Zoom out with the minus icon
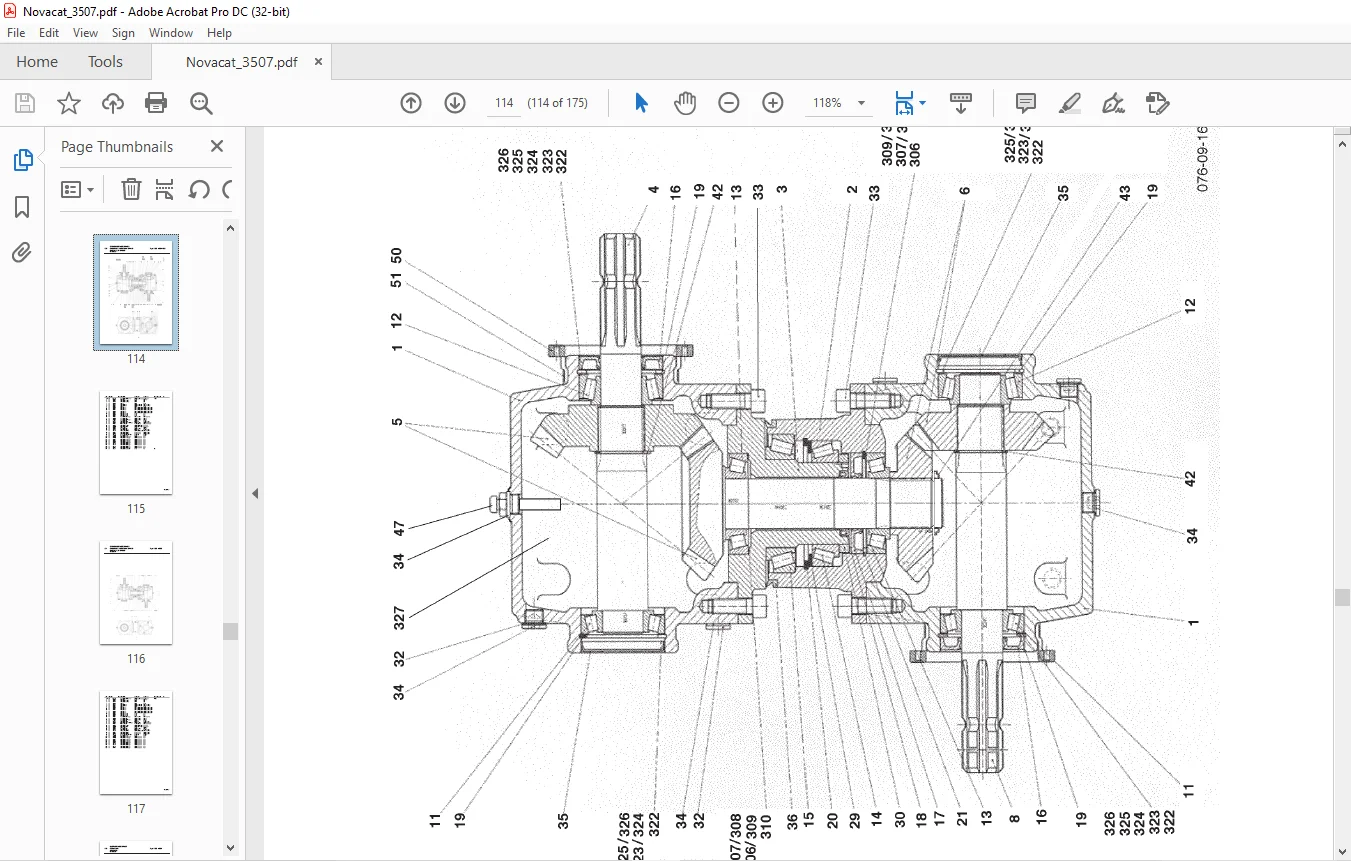 tap(729, 103)
